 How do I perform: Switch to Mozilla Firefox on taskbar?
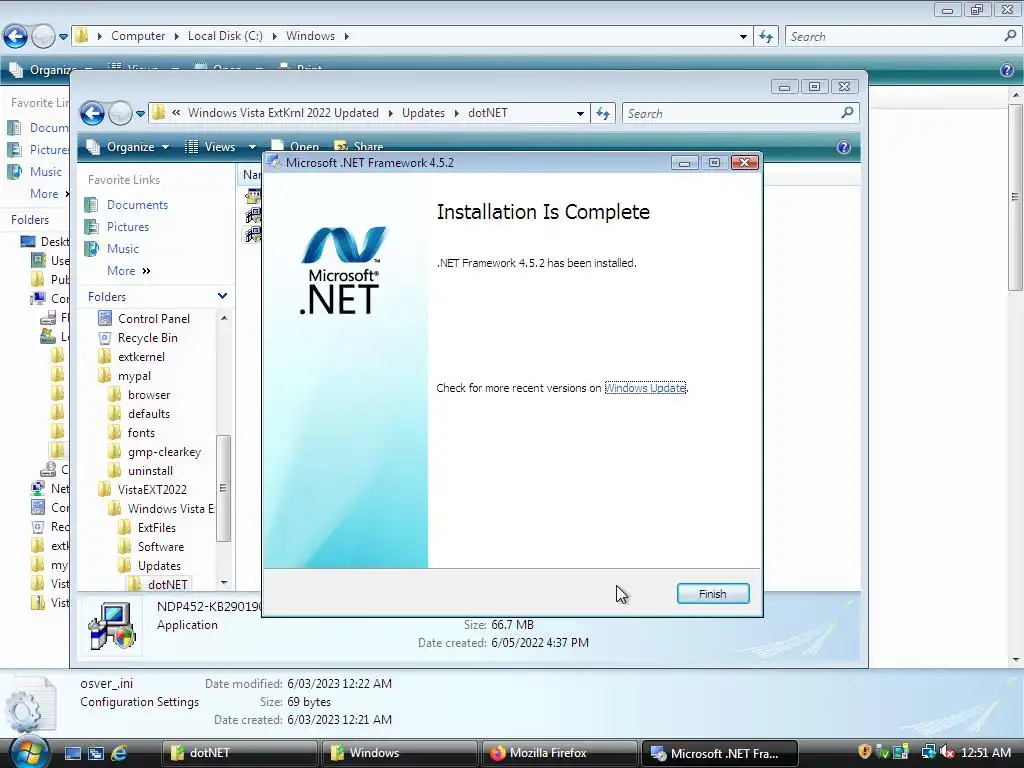click(x=559, y=753)
